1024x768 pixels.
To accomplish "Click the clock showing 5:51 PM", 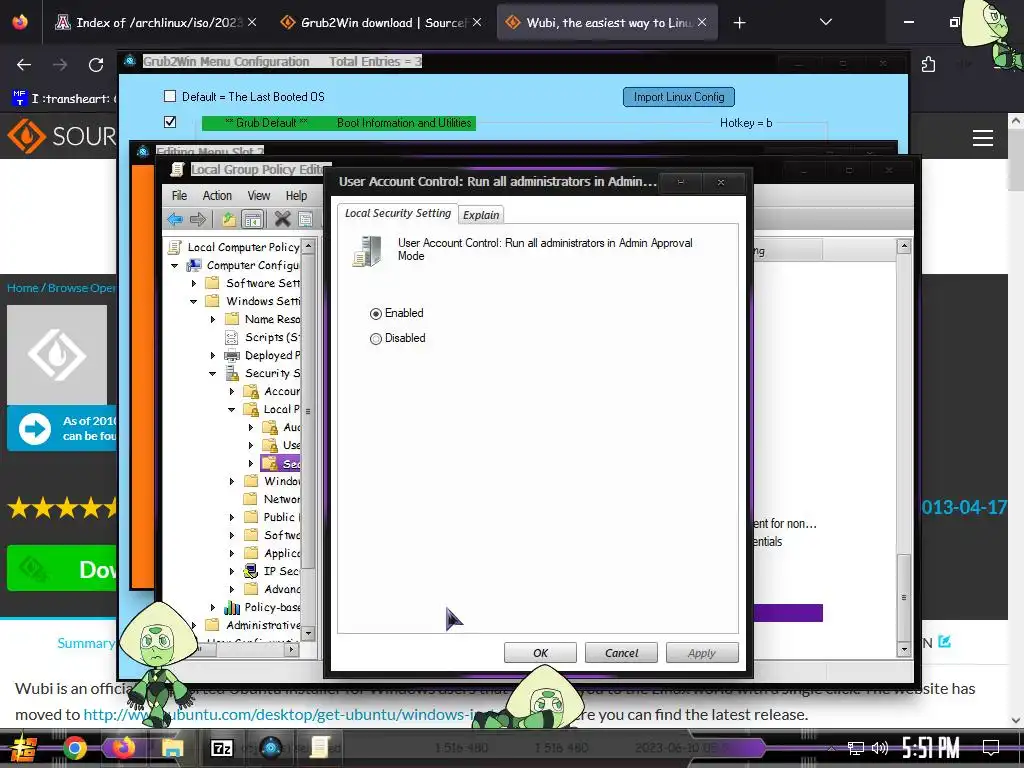I will [x=931, y=748].
